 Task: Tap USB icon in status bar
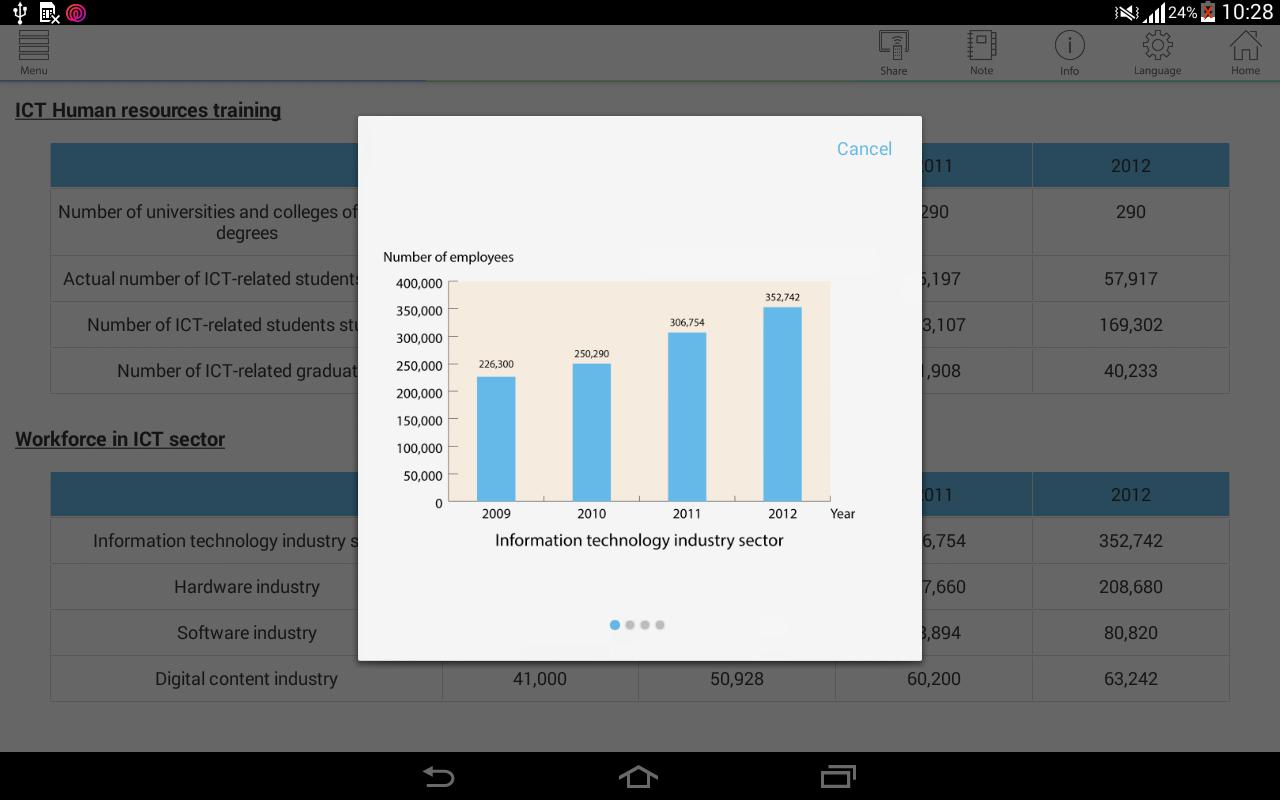[x=20, y=13]
